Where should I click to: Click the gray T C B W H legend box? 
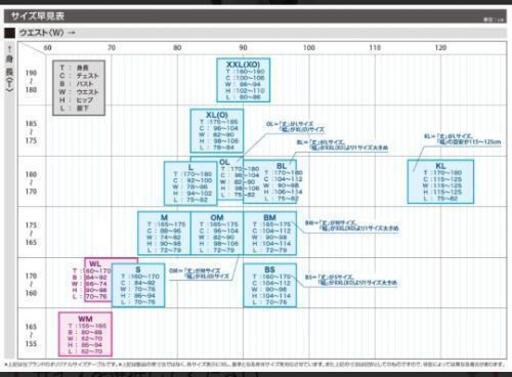point(79,88)
